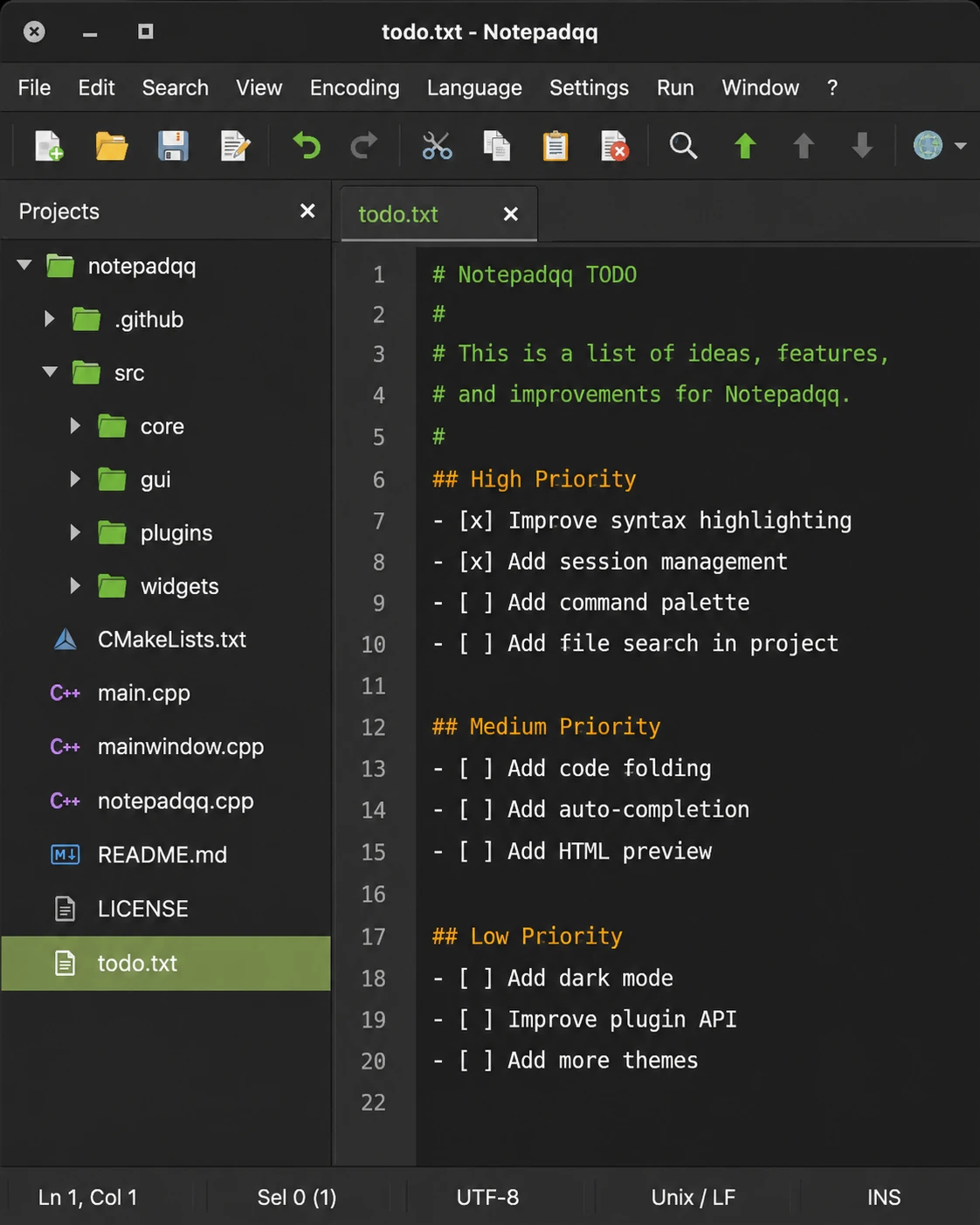This screenshot has height=1225, width=980.
Task: Click the Save As pencil-document icon
Action: click(x=235, y=146)
